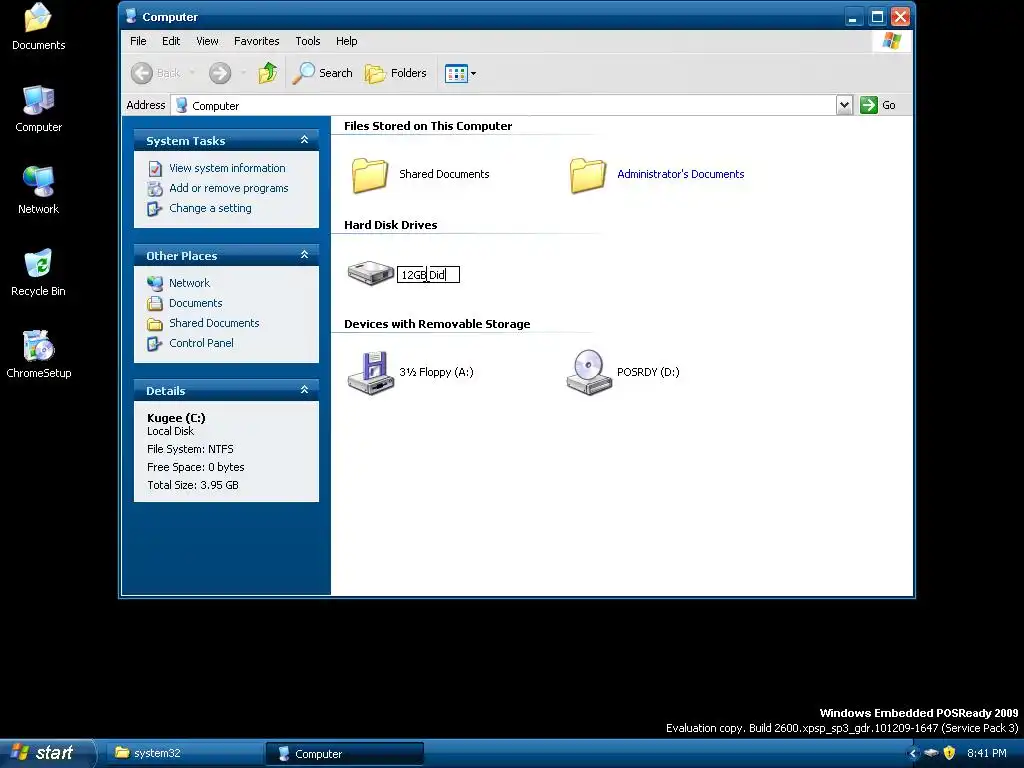This screenshot has height=768, width=1024.
Task: Click the Safely Remove Hardware tray icon
Action: pyautogui.click(x=931, y=754)
